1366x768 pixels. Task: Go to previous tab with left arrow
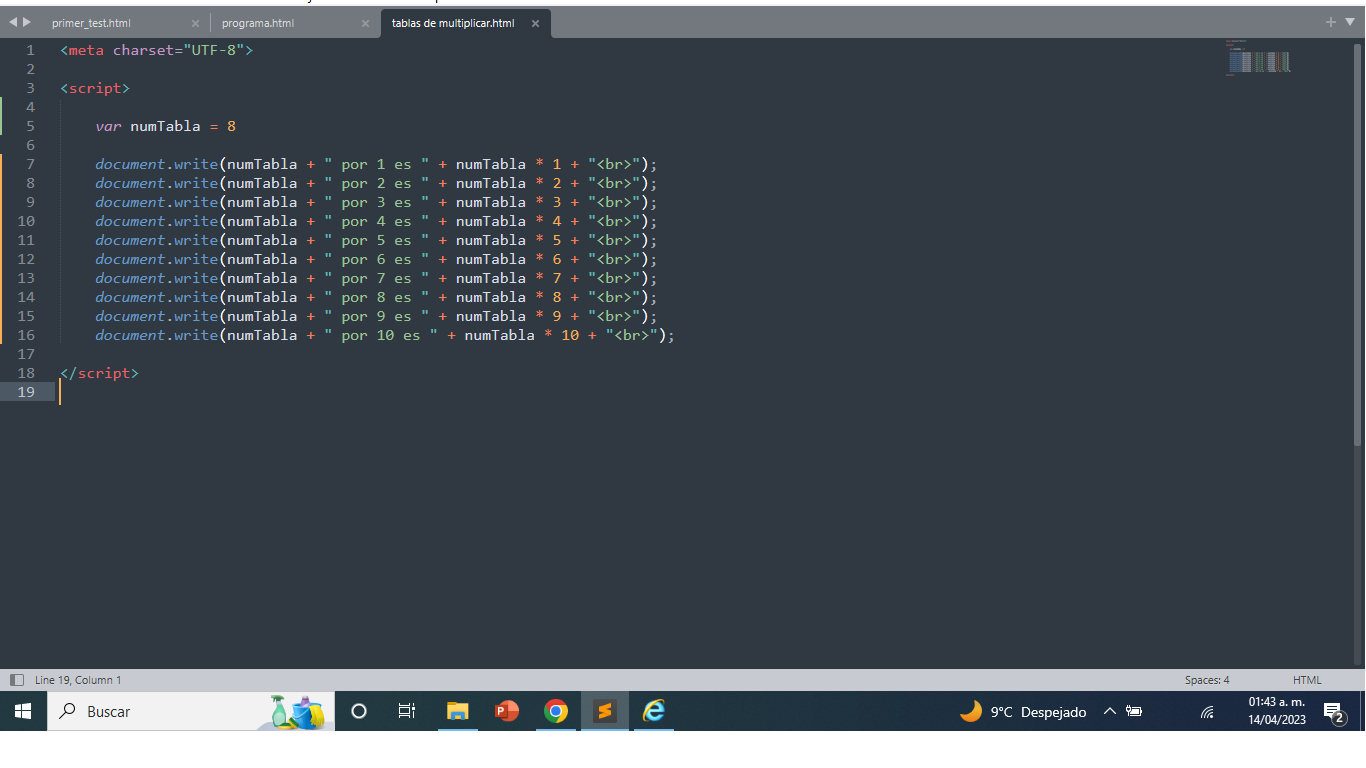[13, 22]
